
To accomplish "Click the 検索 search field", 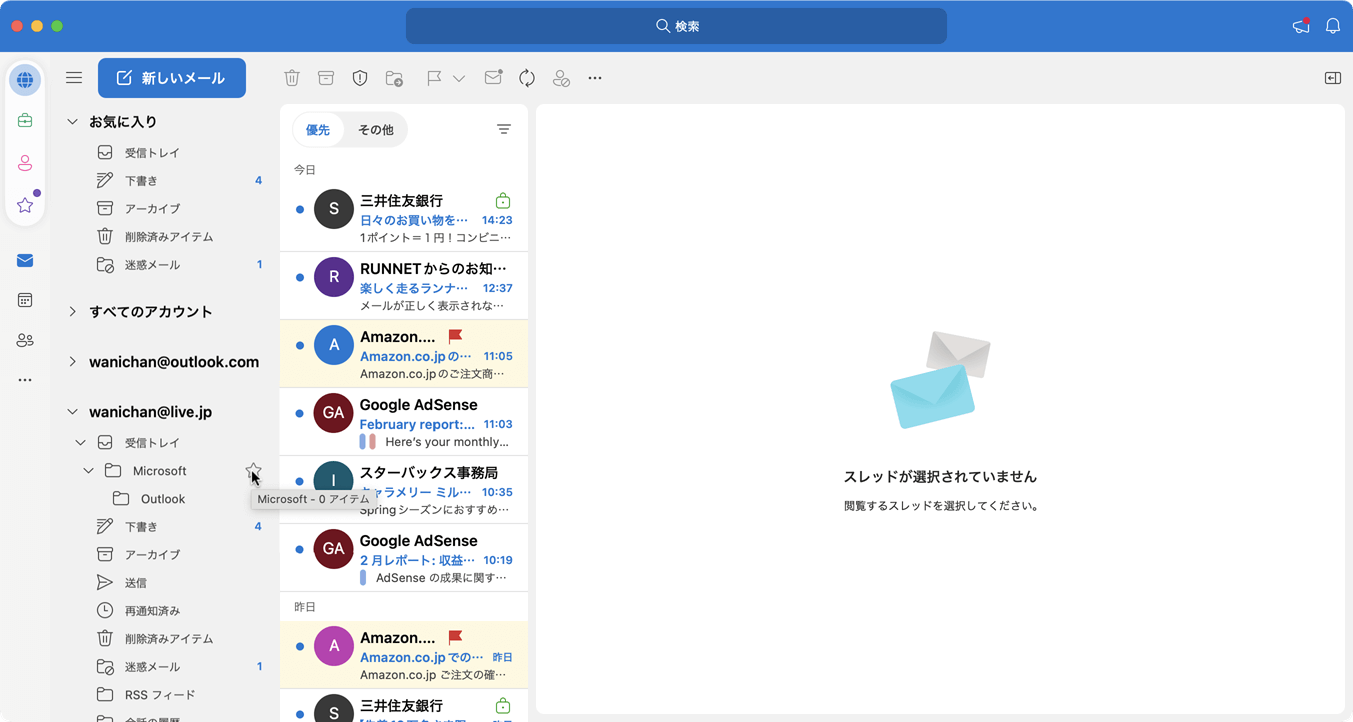I will pos(676,26).
